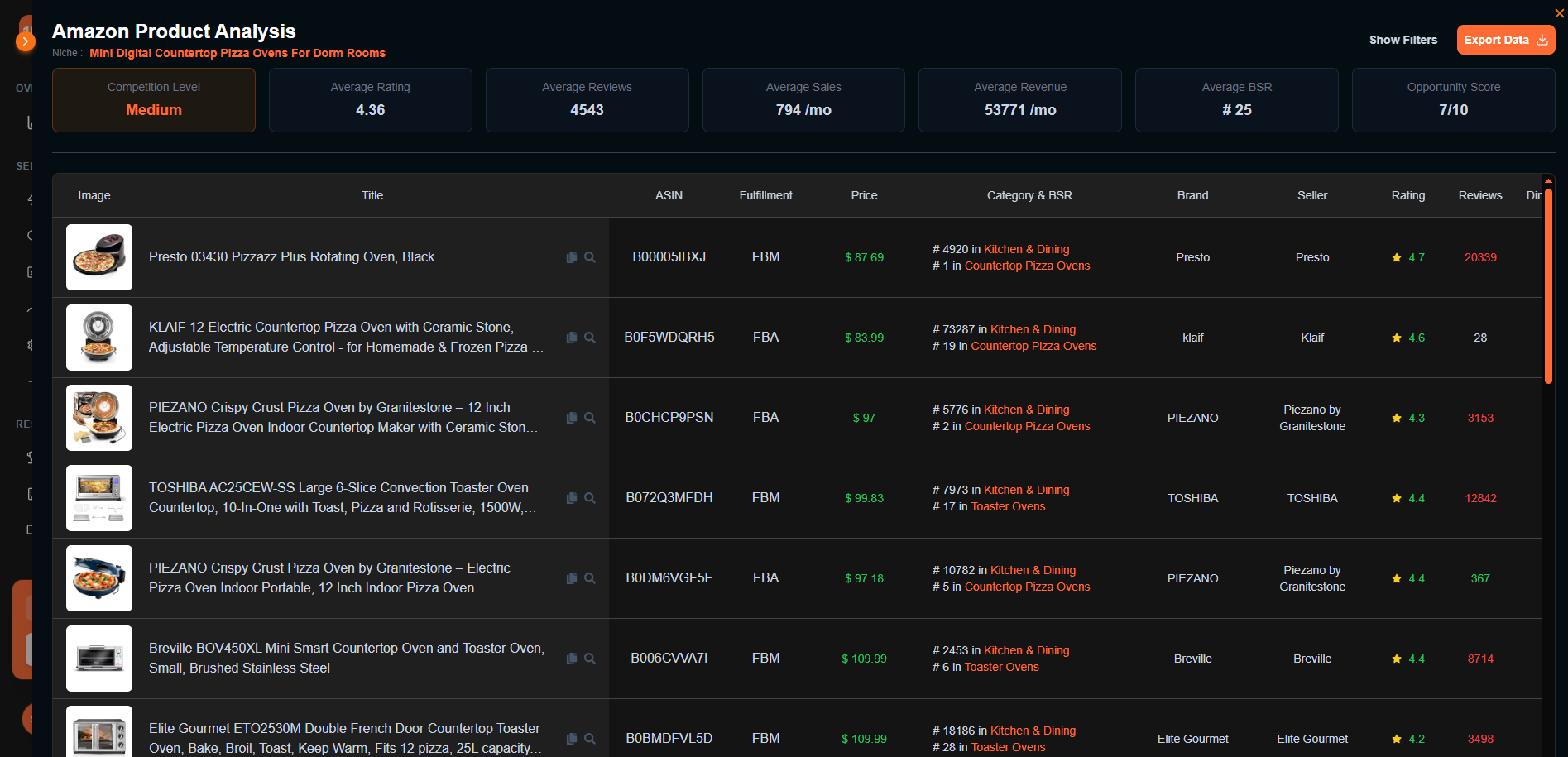
Task: Click the Fulfillment column header
Action: click(x=765, y=195)
